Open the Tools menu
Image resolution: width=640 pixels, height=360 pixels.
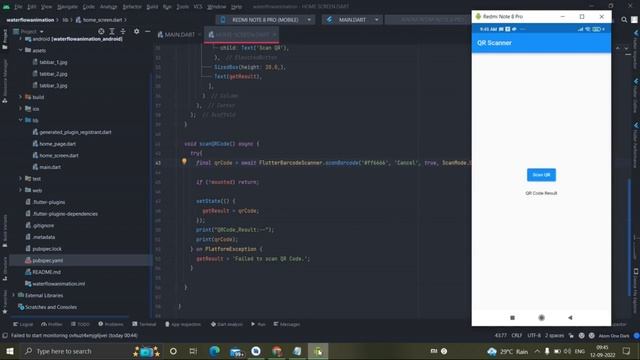click(182, 7)
